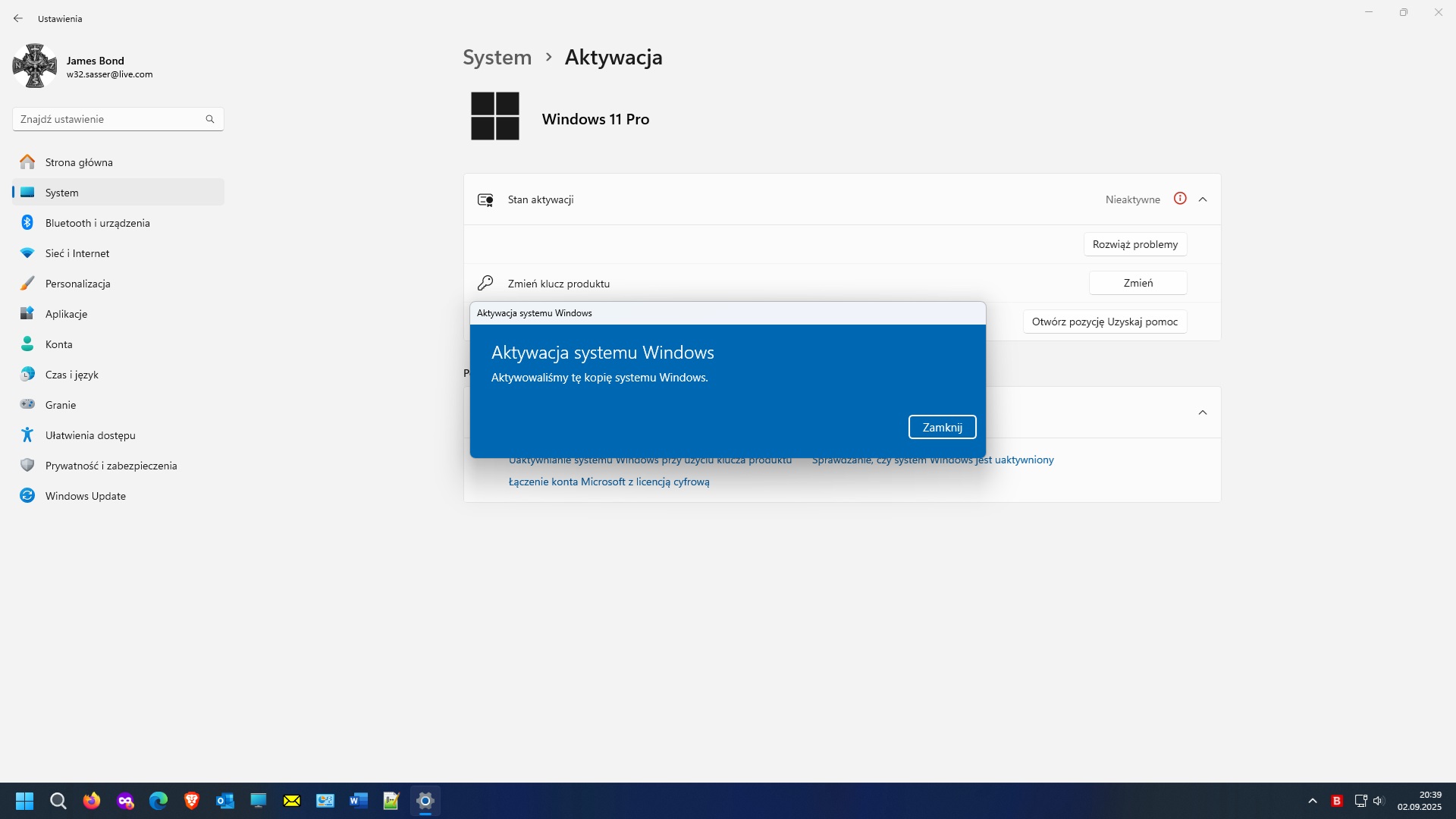Image resolution: width=1456 pixels, height=819 pixels.
Task: Collapse the help section below the dialog
Action: click(1203, 413)
